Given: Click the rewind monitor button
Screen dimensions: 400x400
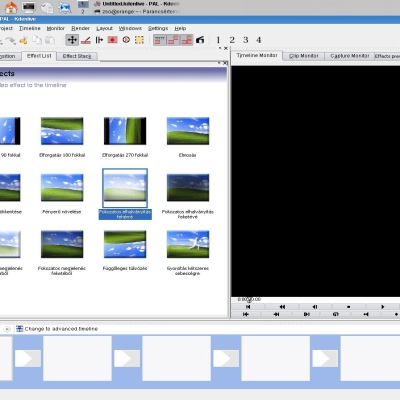Looking at the screenshot, I should [x=282, y=307].
